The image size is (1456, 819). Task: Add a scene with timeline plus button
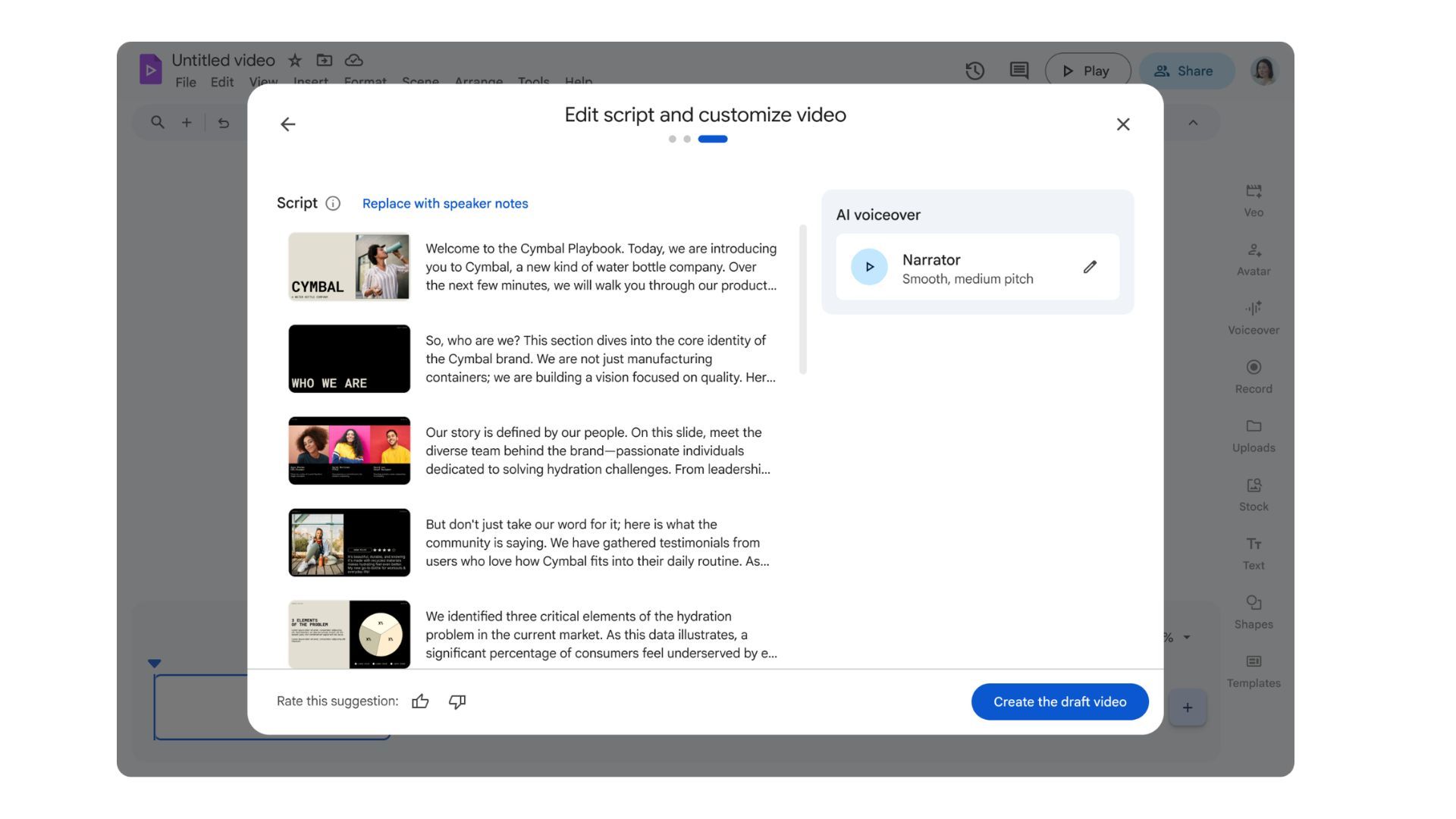tap(1188, 708)
